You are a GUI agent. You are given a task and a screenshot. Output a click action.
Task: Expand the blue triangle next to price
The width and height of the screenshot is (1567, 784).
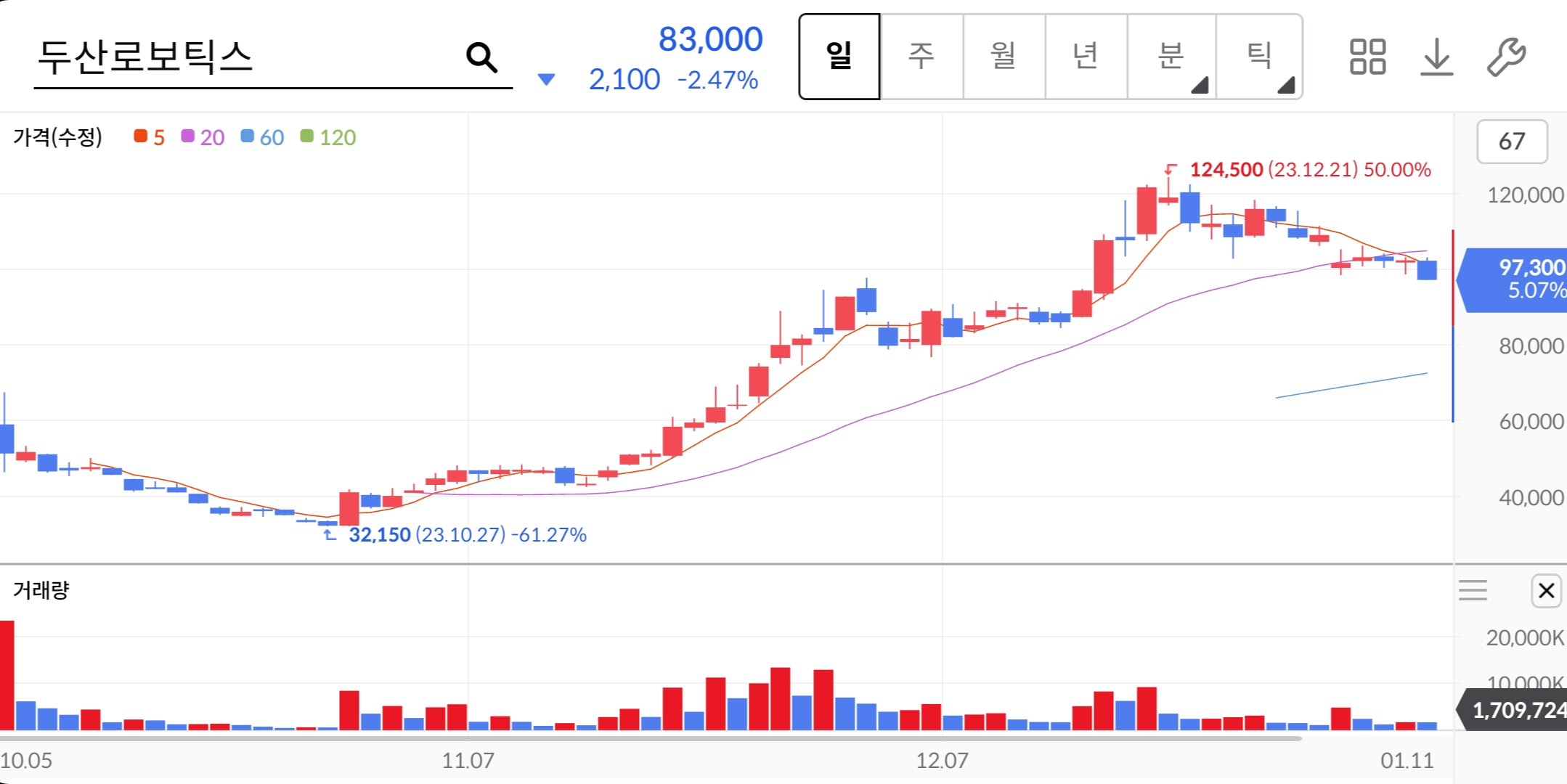[x=546, y=79]
